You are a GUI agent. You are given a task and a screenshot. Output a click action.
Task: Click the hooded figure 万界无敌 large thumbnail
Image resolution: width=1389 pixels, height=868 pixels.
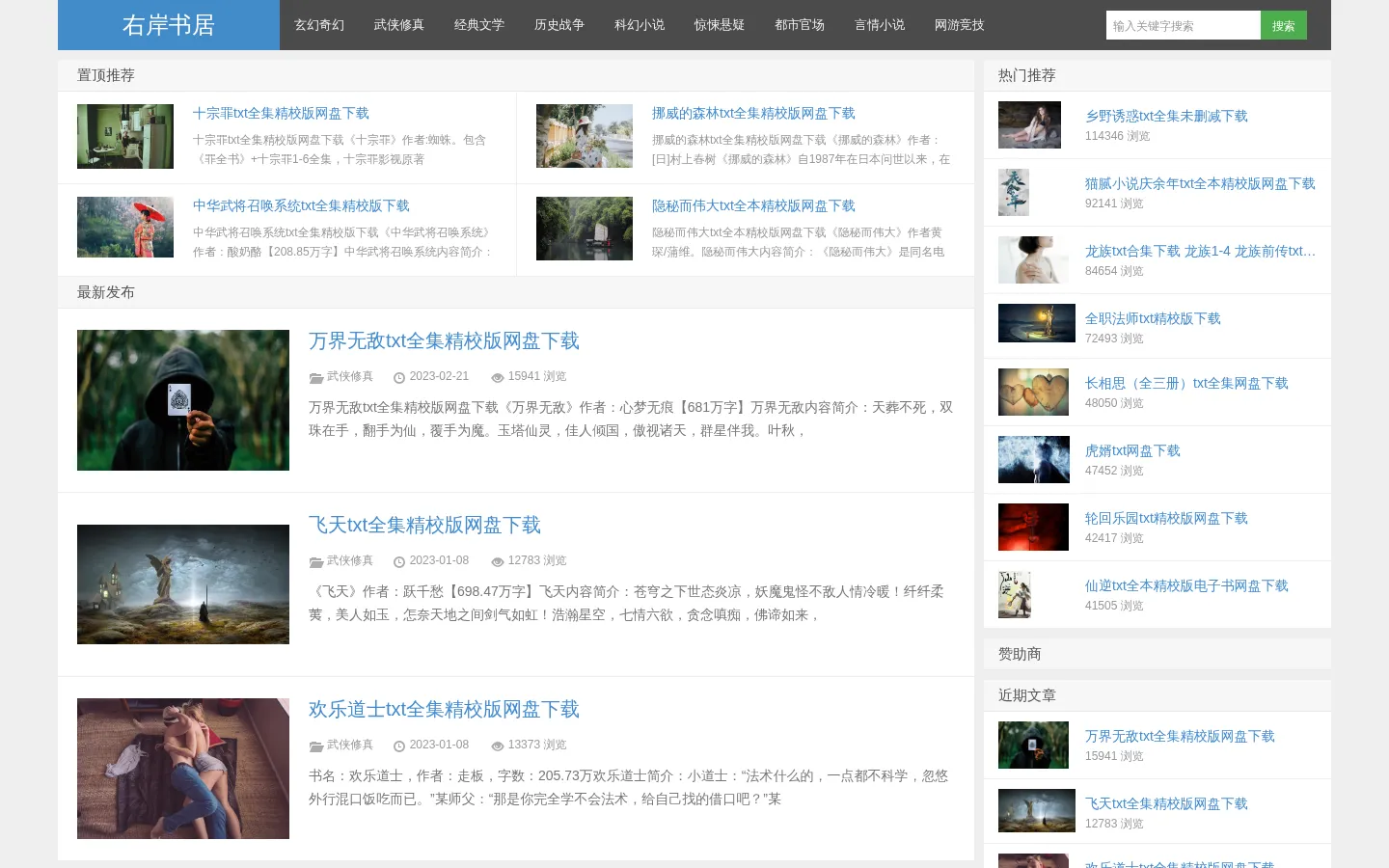point(183,400)
